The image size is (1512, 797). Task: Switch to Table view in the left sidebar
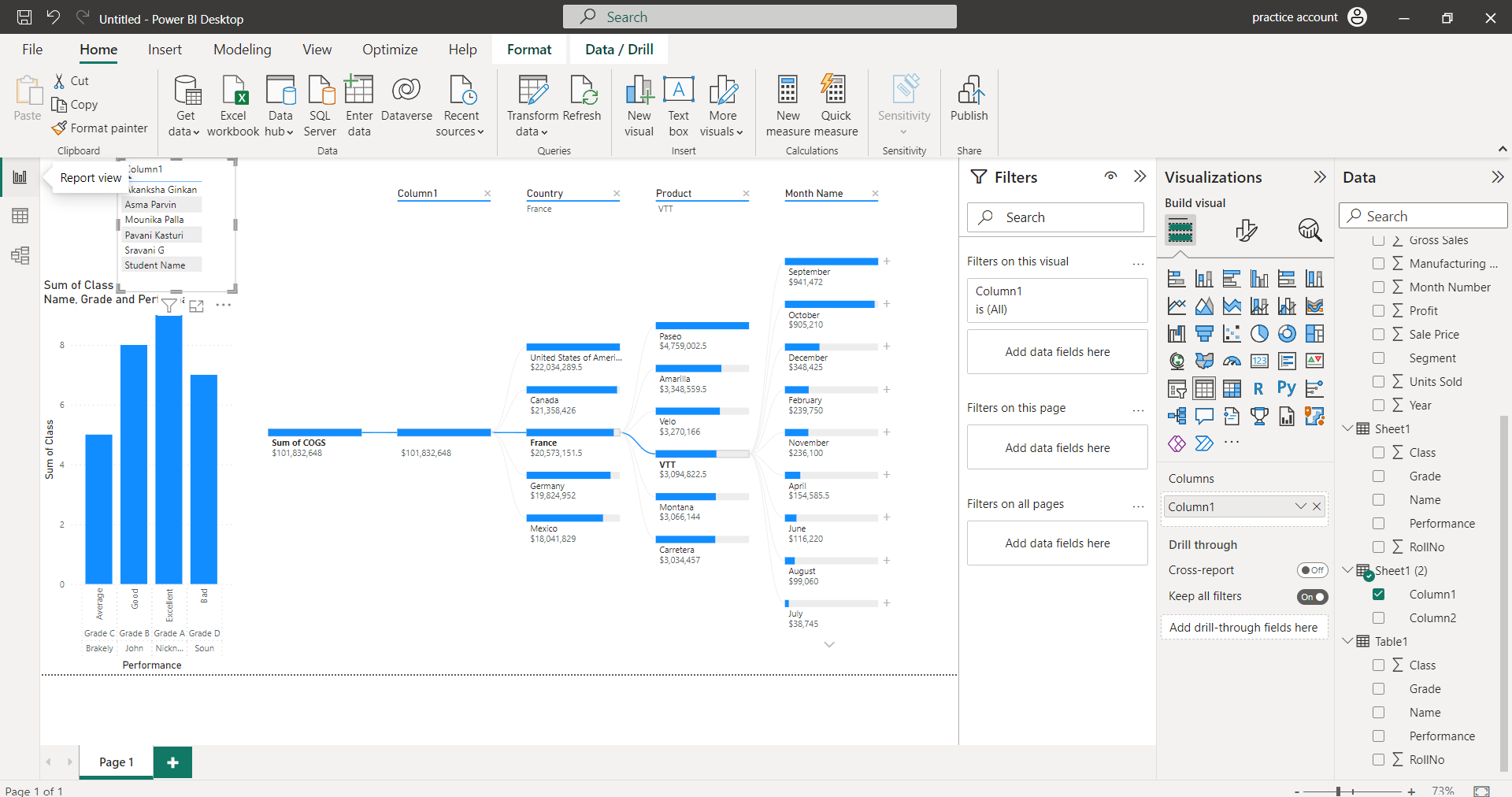pyautogui.click(x=20, y=216)
